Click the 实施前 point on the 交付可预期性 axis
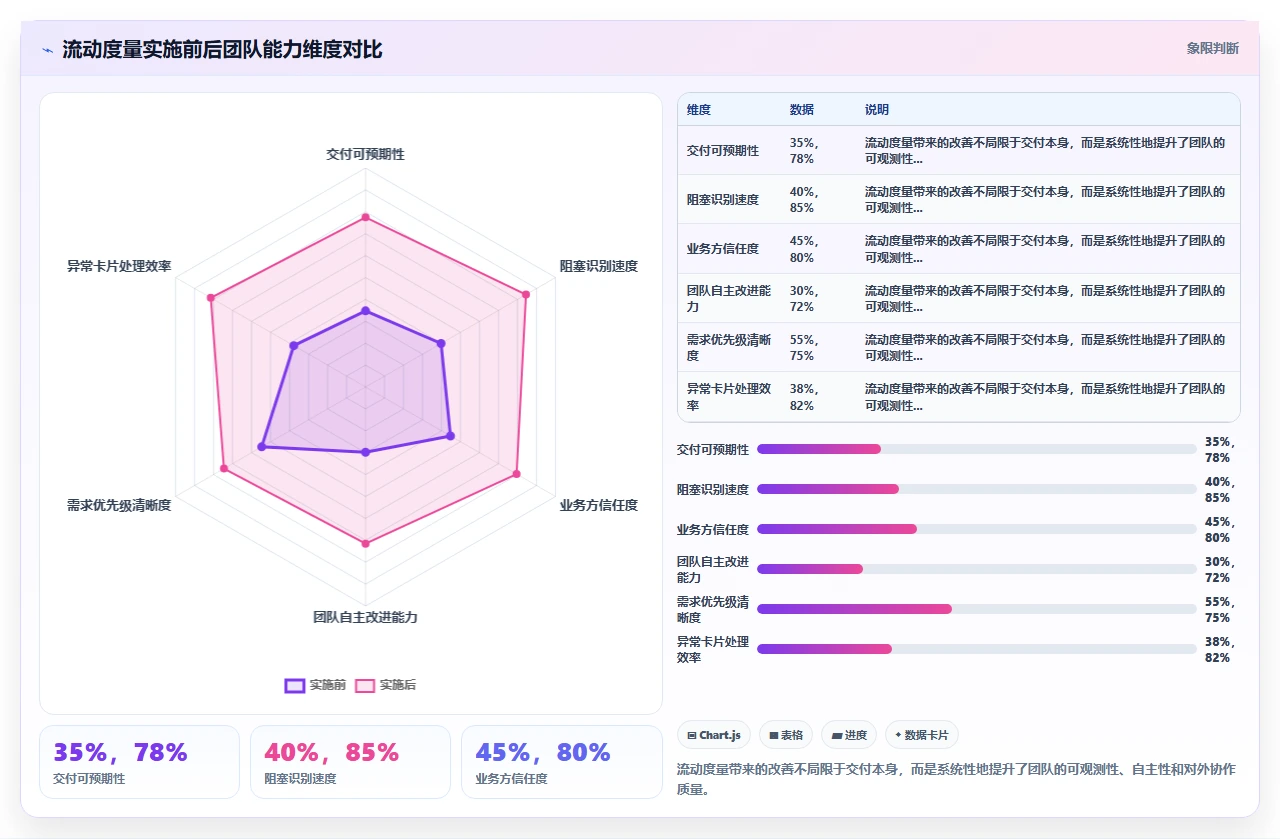1280x839 pixels. point(365,311)
